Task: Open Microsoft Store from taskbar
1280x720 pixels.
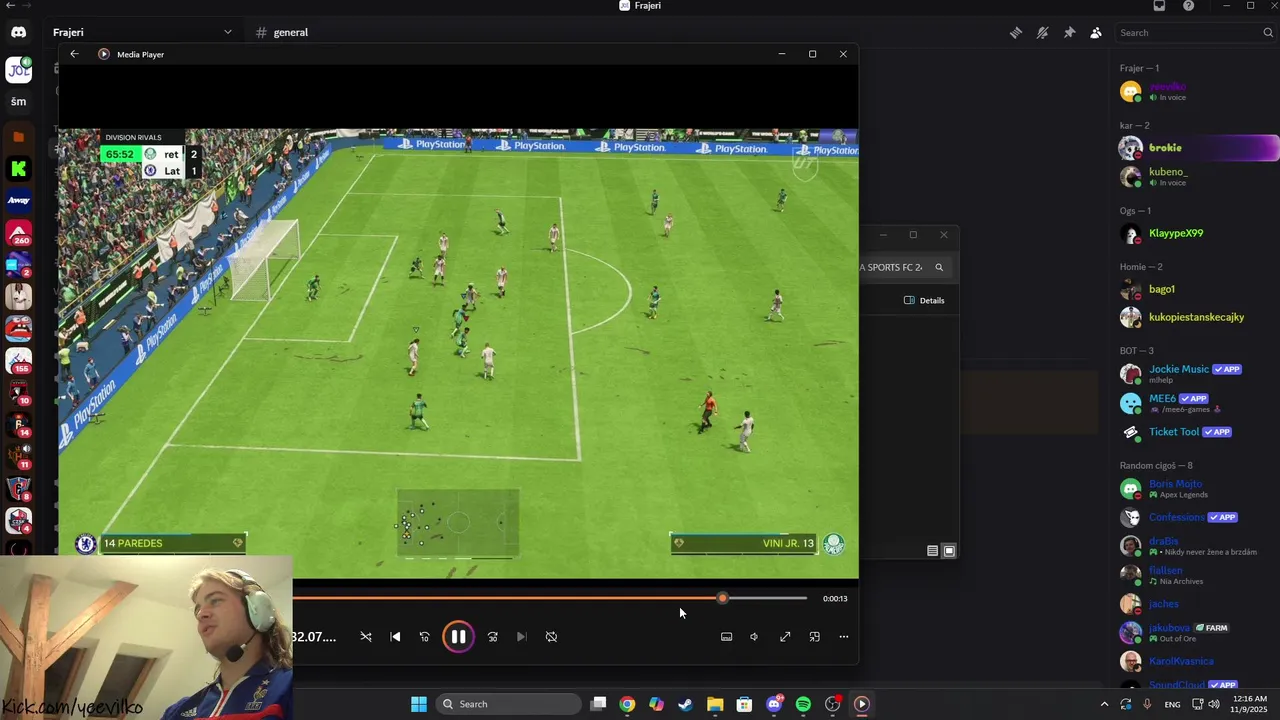Action: click(744, 704)
